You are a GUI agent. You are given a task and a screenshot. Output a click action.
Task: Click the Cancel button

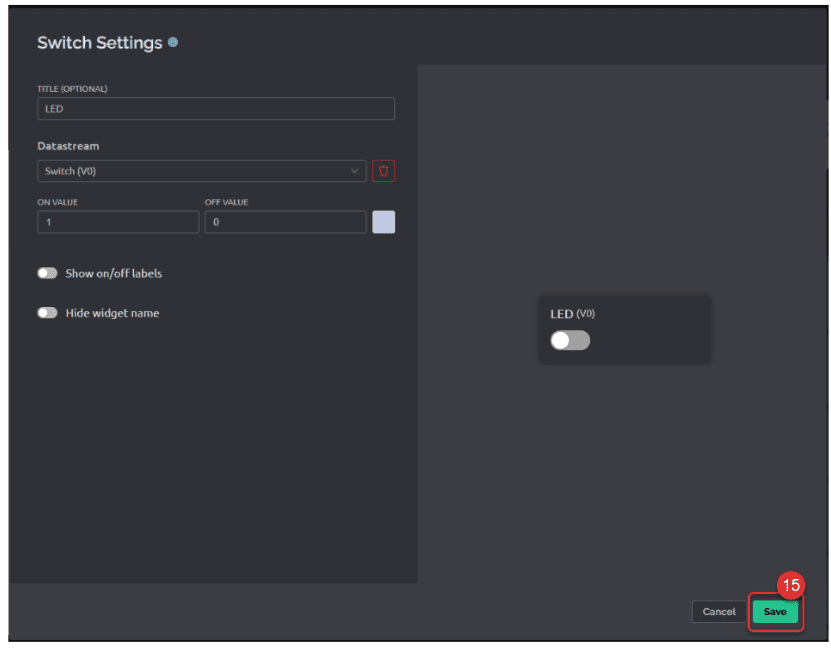tap(718, 612)
